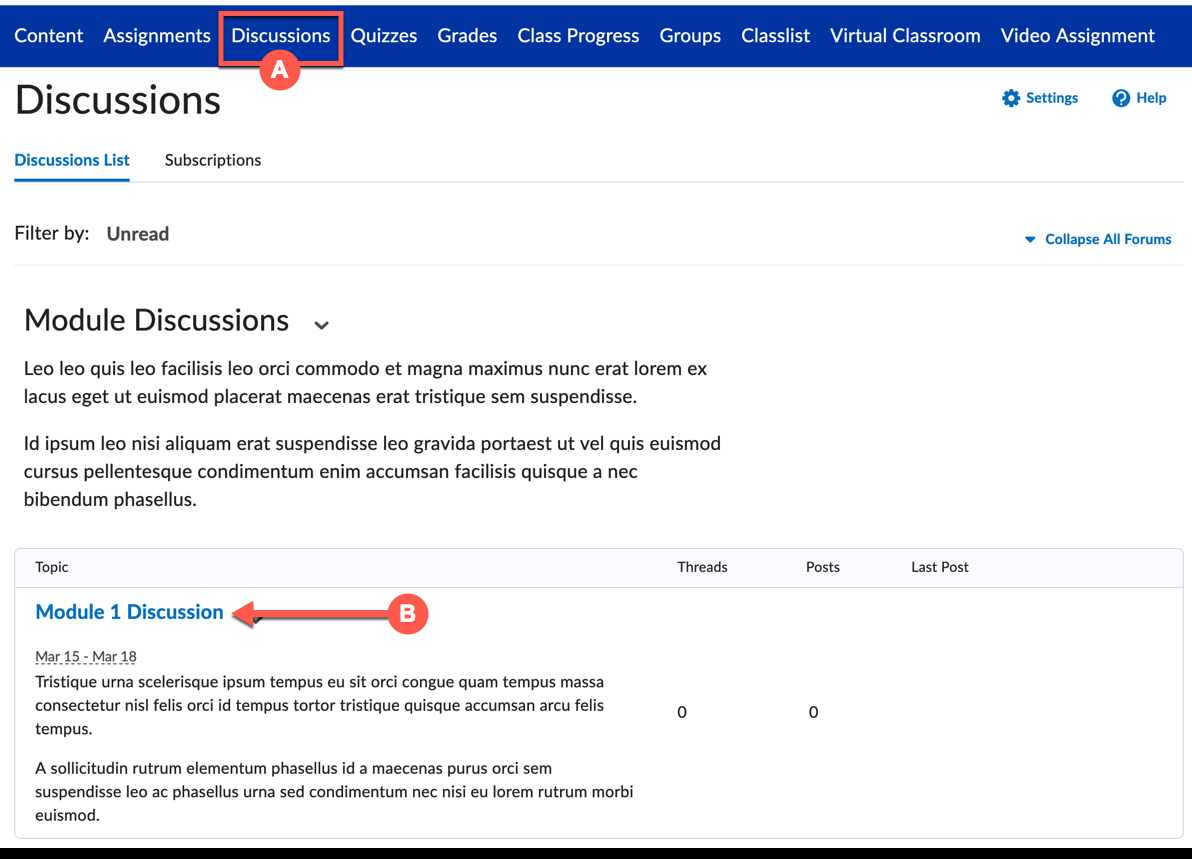Click Discussions in the top navbar
The width and height of the screenshot is (1192, 859).
click(280, 36)
